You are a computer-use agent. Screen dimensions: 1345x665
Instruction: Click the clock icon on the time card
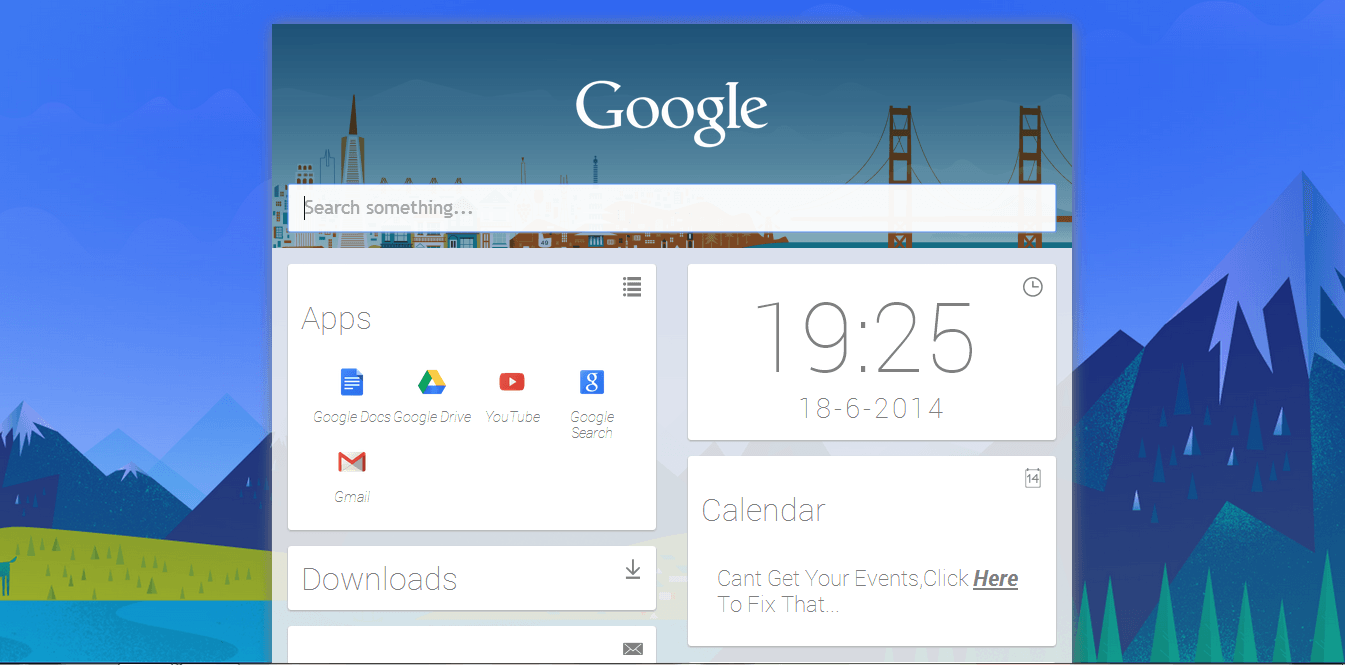point(1033,287)
